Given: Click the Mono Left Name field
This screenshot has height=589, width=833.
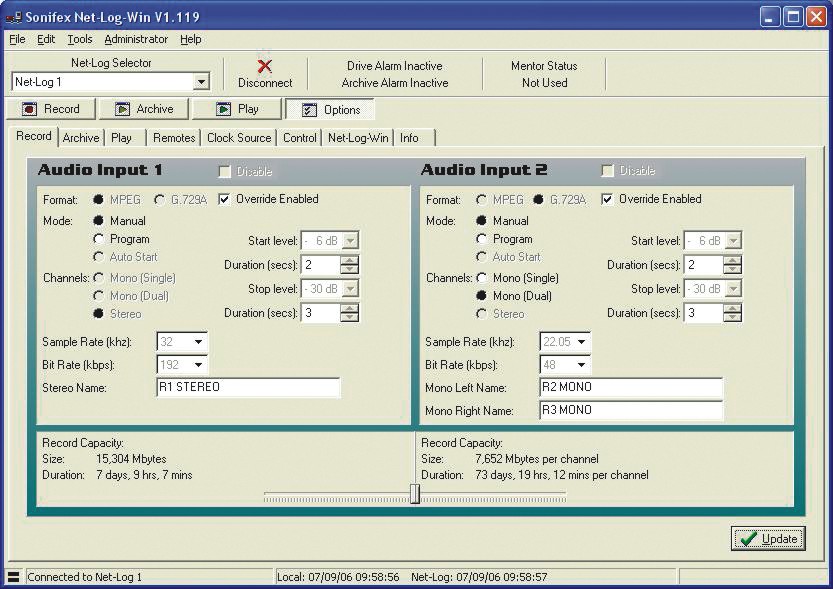Looking at the screenshot, I should (631, 387).
